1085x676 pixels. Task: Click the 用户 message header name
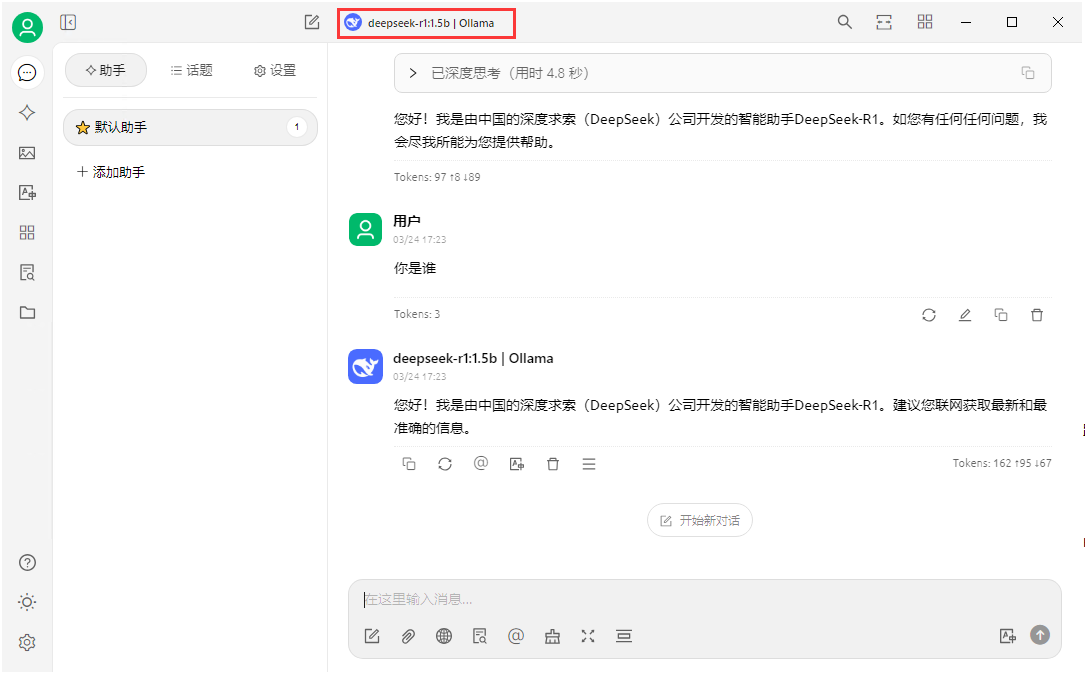407,221
